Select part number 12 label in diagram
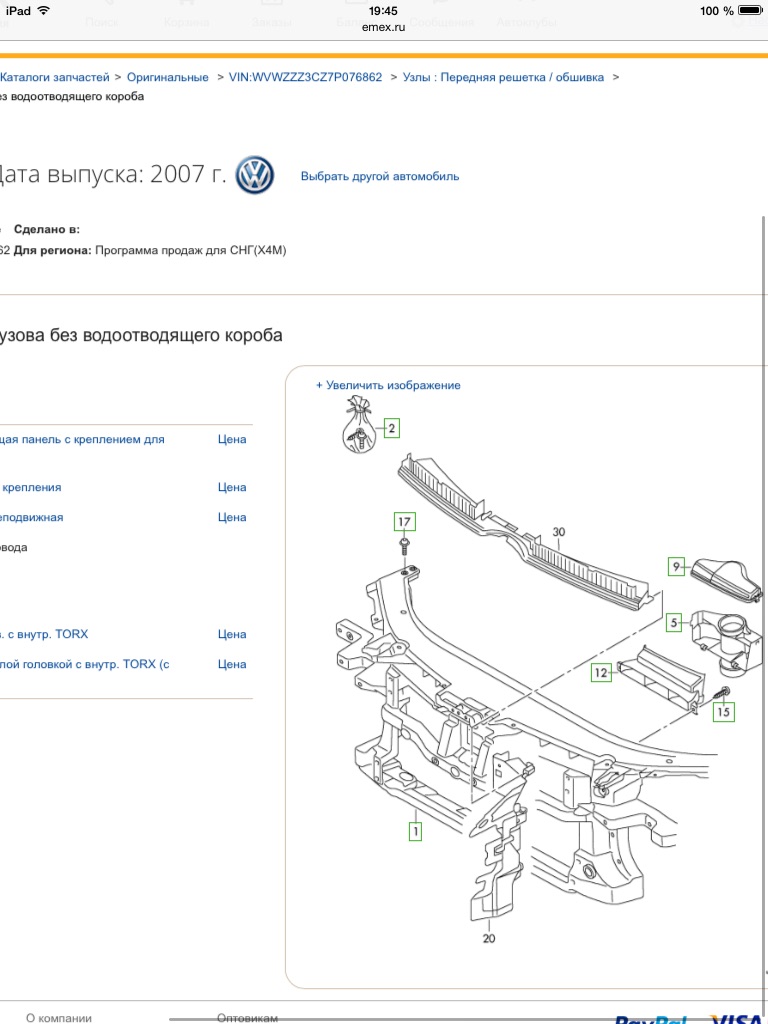This screenshot has height=1024, width=768. click(x=600, y=673)
